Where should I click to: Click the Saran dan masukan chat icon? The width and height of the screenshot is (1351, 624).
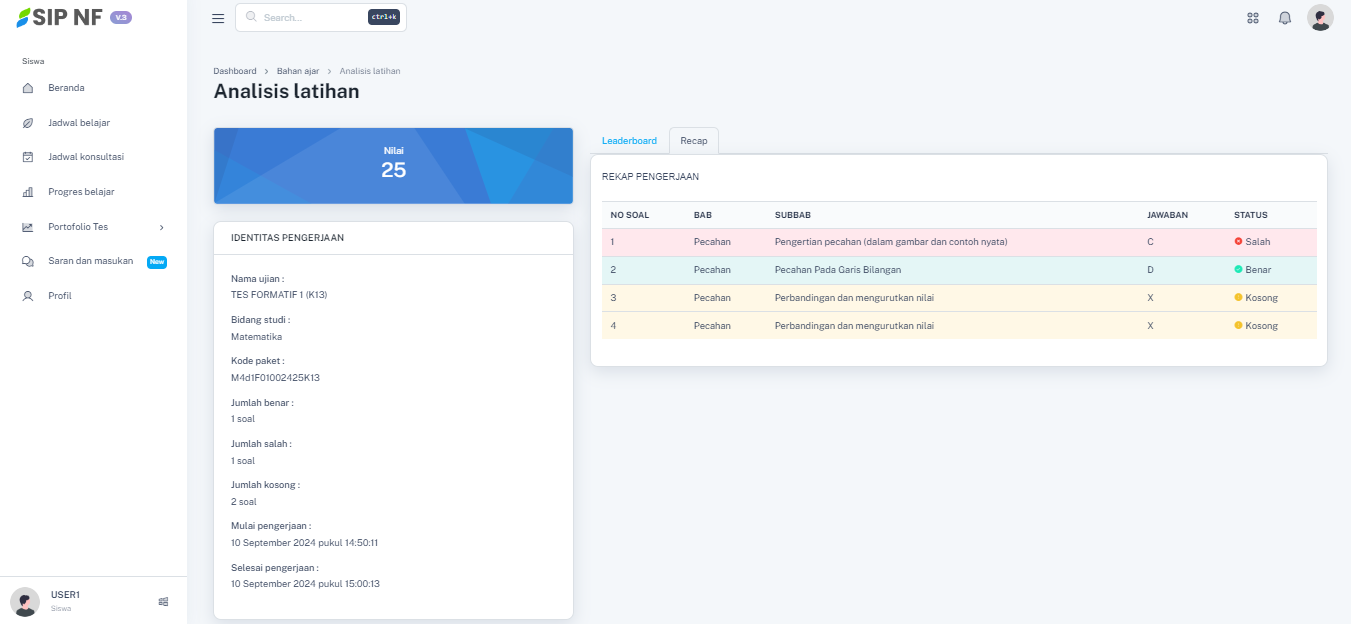28,261
